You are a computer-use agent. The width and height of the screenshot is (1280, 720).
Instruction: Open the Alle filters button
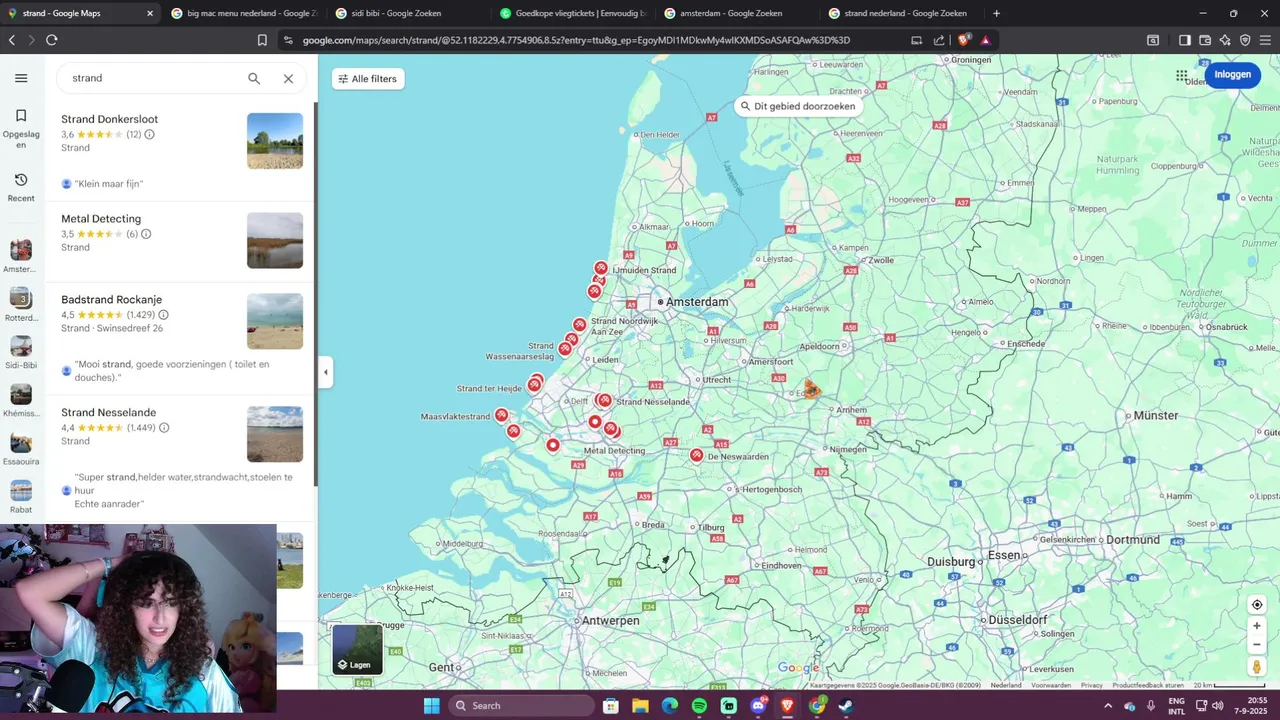368,79
